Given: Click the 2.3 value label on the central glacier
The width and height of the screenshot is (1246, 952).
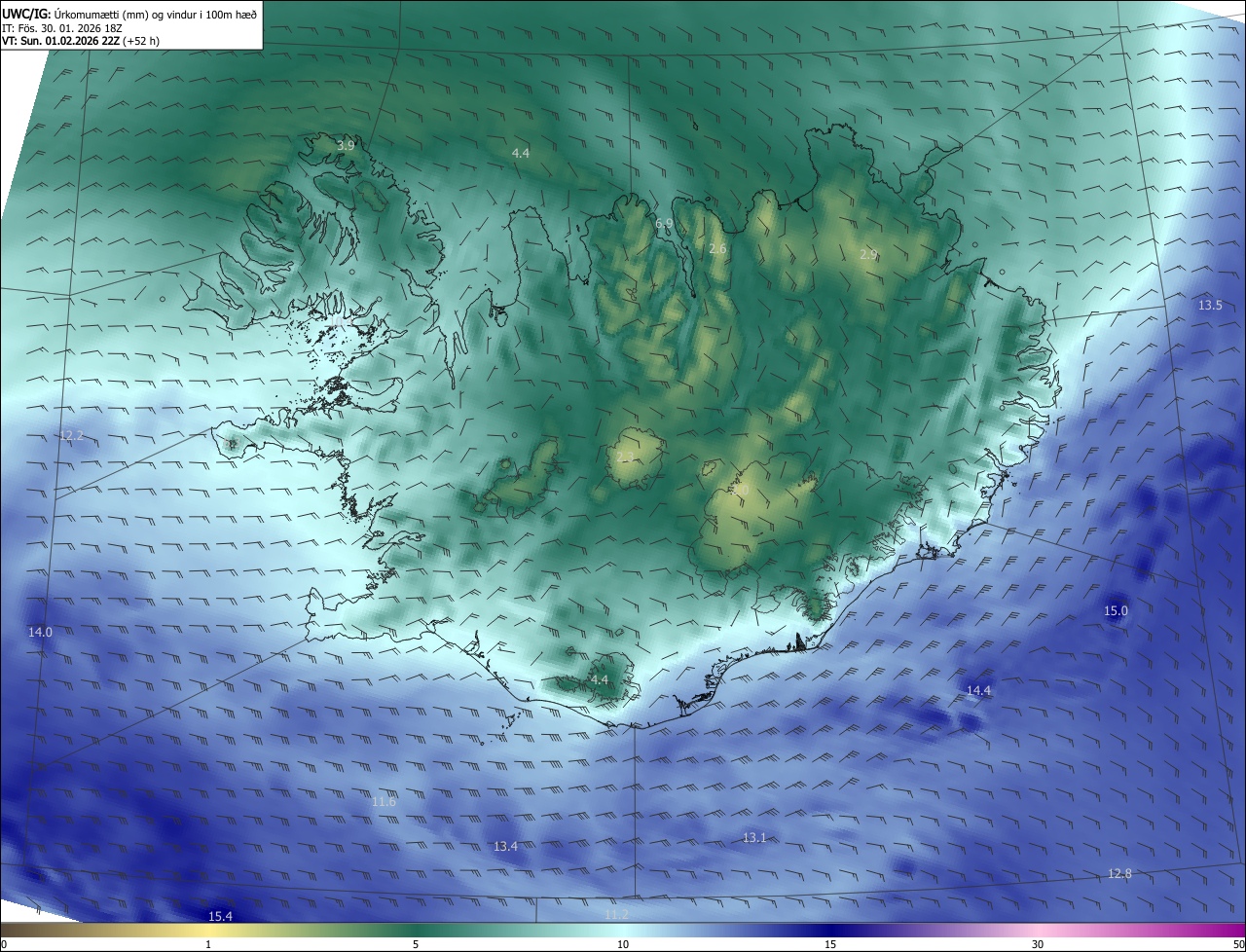Looking at the screenshot, I should 625,456.
